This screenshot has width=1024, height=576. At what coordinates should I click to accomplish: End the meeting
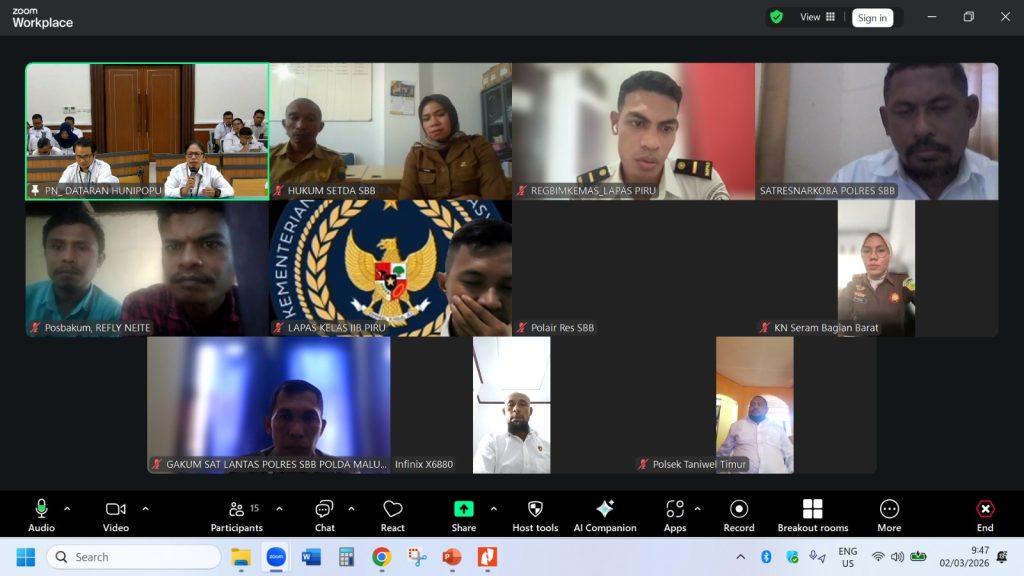[985, 514]
